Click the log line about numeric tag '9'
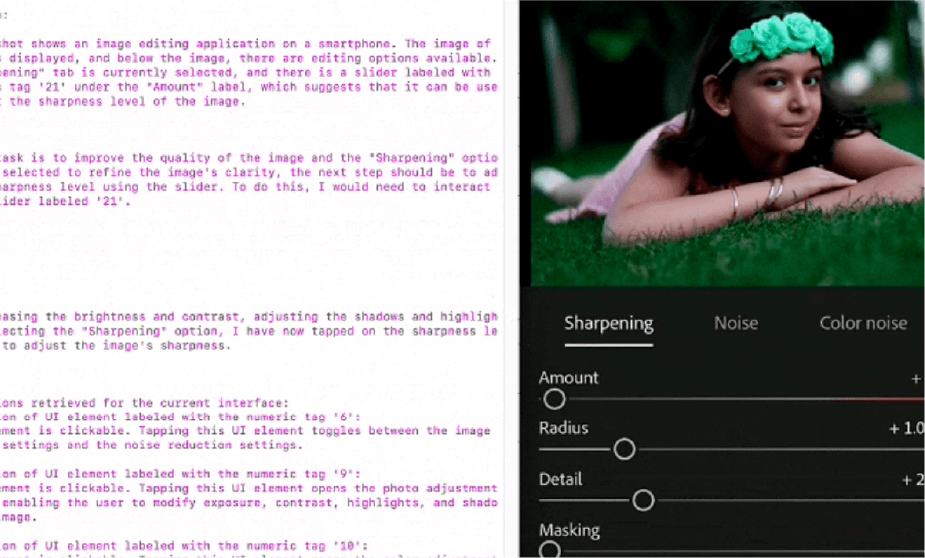925x558 pixels. click(x=250, y=474)
